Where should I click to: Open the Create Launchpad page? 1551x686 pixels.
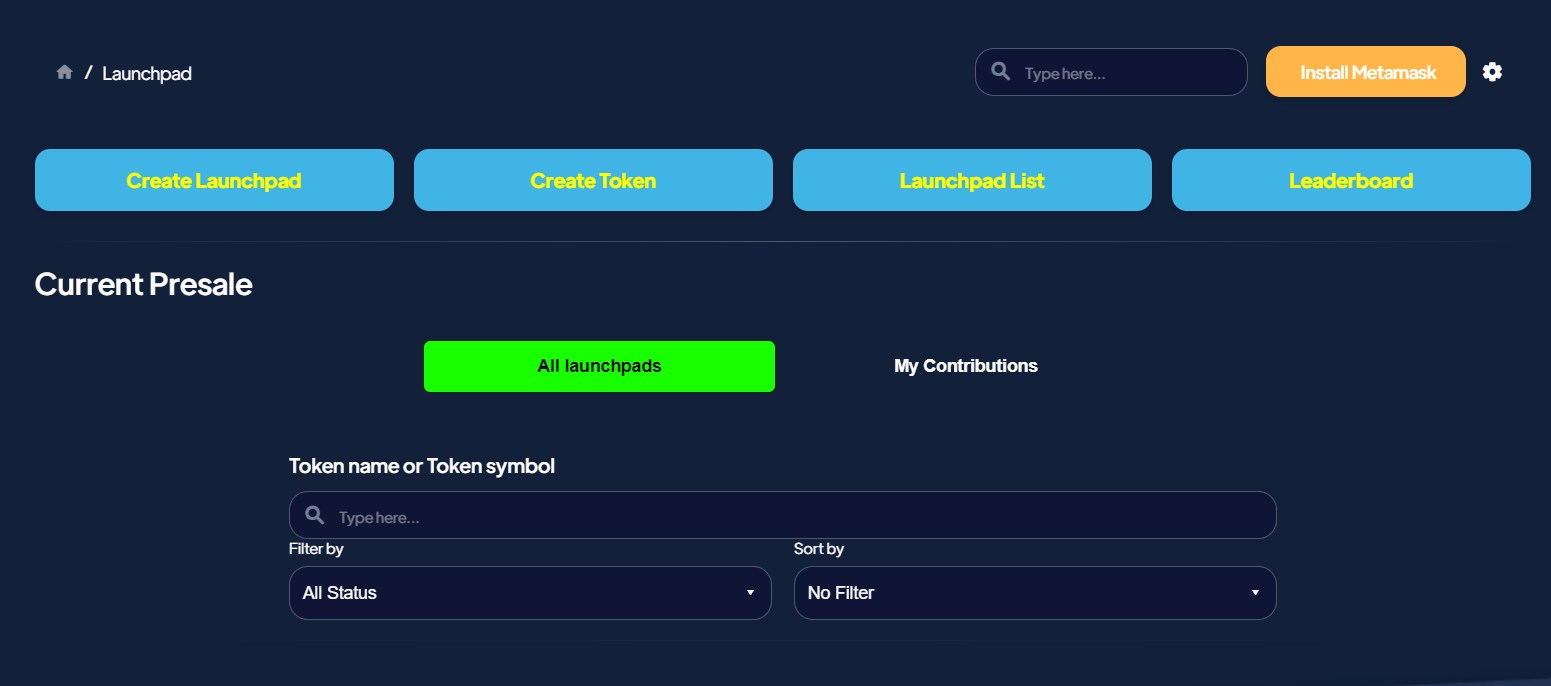pos(214,180)
